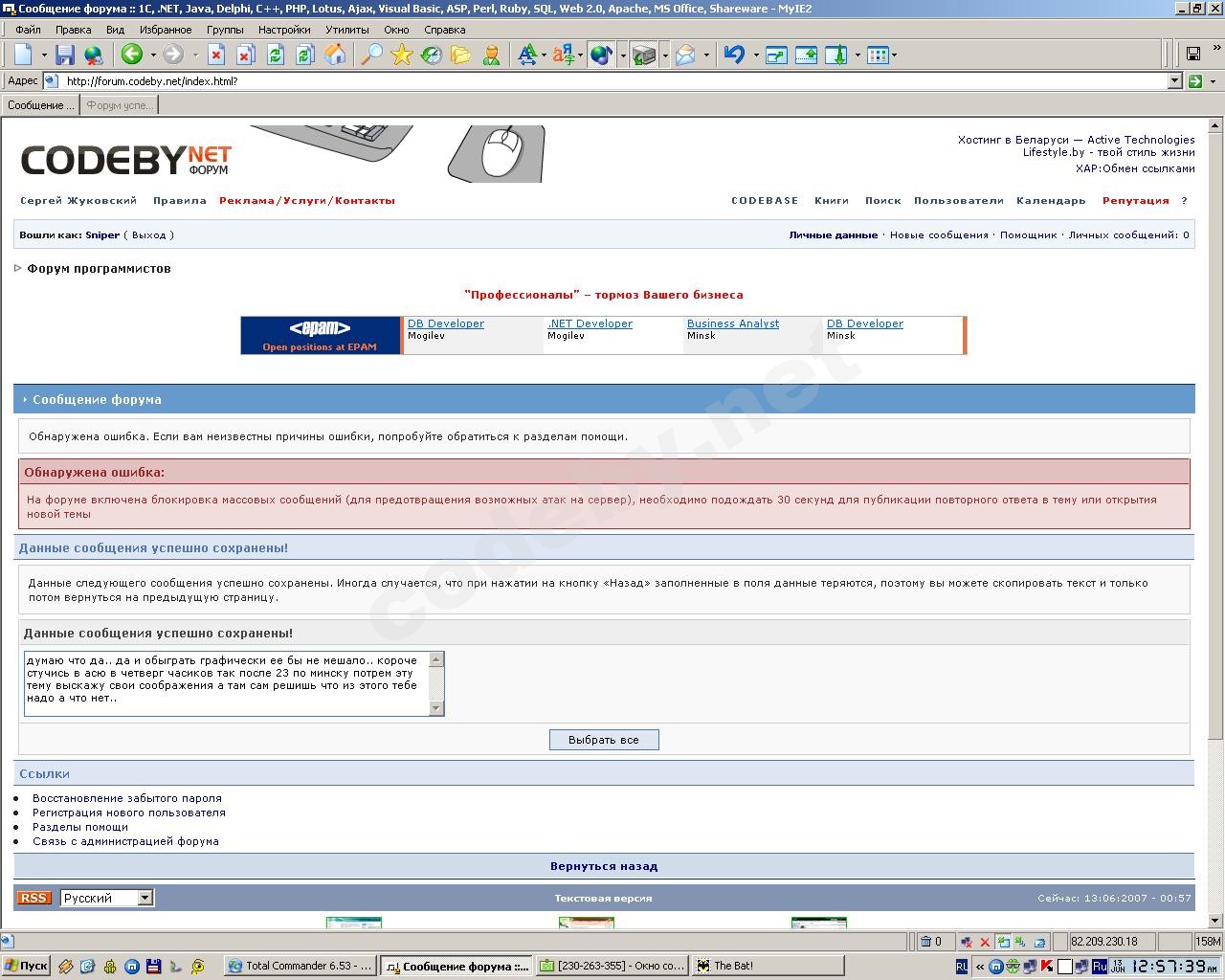Screen dimensions: 1225x980
Task: Open the 'DB Developer' Mogilev ad link
Action: 446,323
